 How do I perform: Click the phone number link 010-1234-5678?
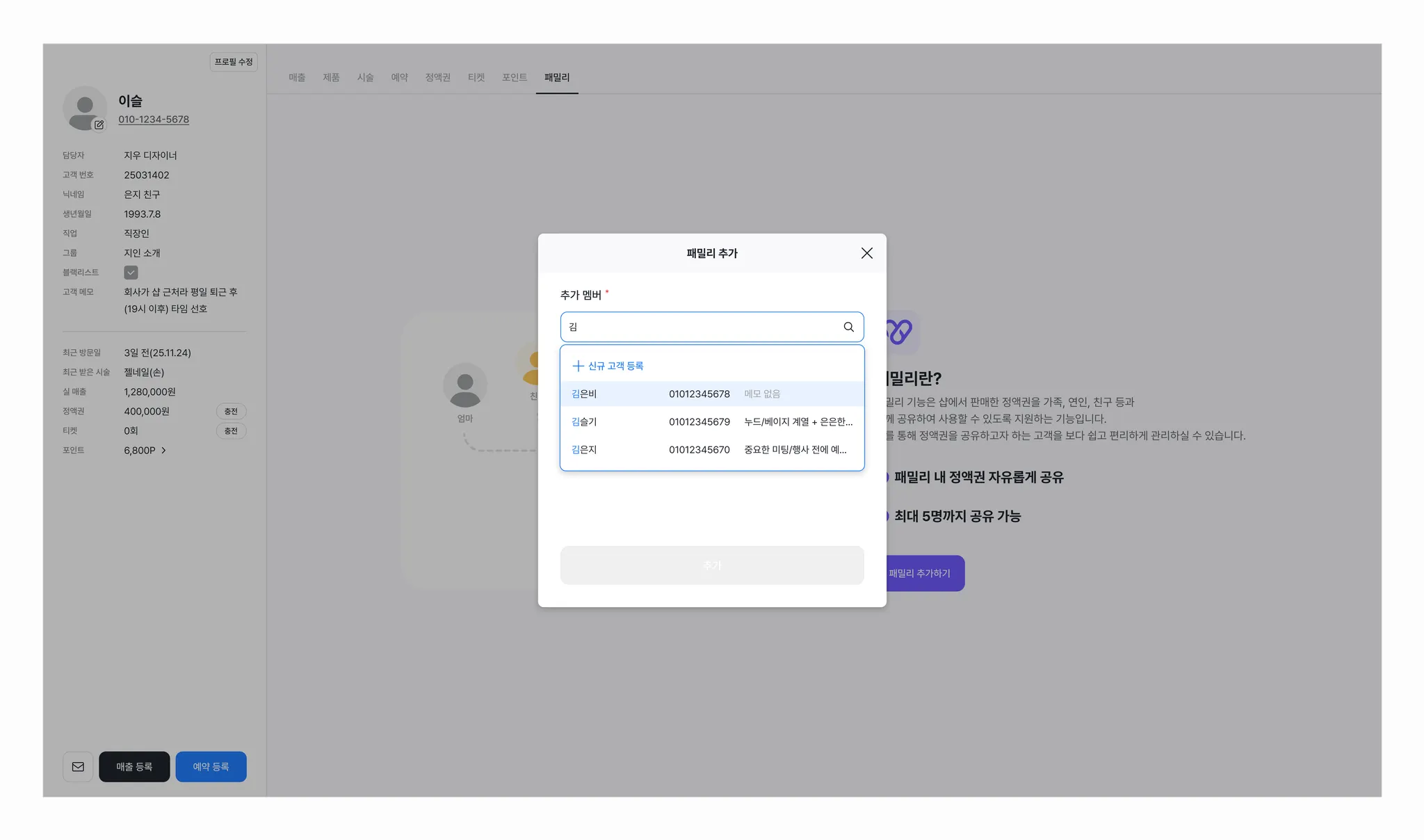tap(154, 120)
